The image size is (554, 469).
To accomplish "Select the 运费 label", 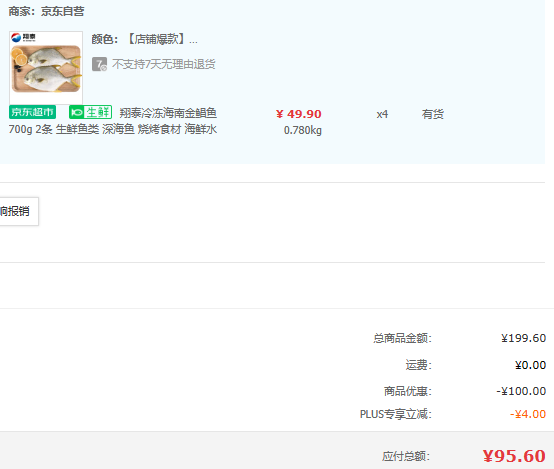I will coord(418,365).
